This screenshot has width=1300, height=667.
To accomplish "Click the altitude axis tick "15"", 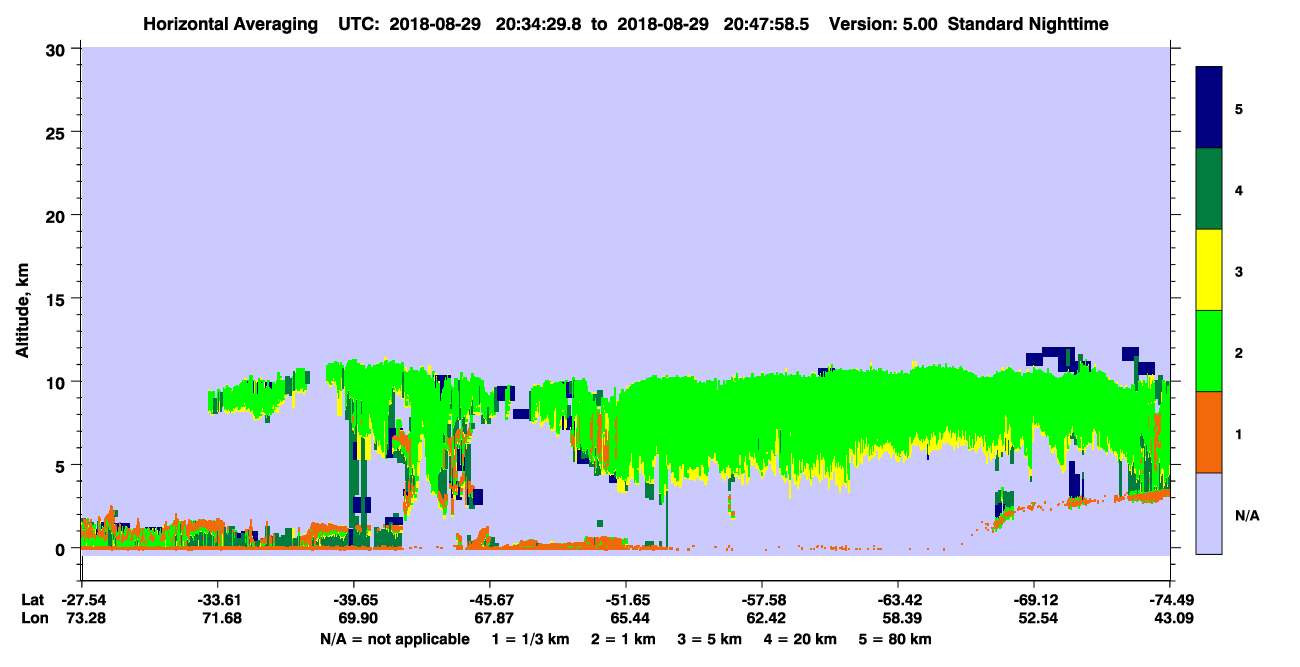I will [57, 299].
